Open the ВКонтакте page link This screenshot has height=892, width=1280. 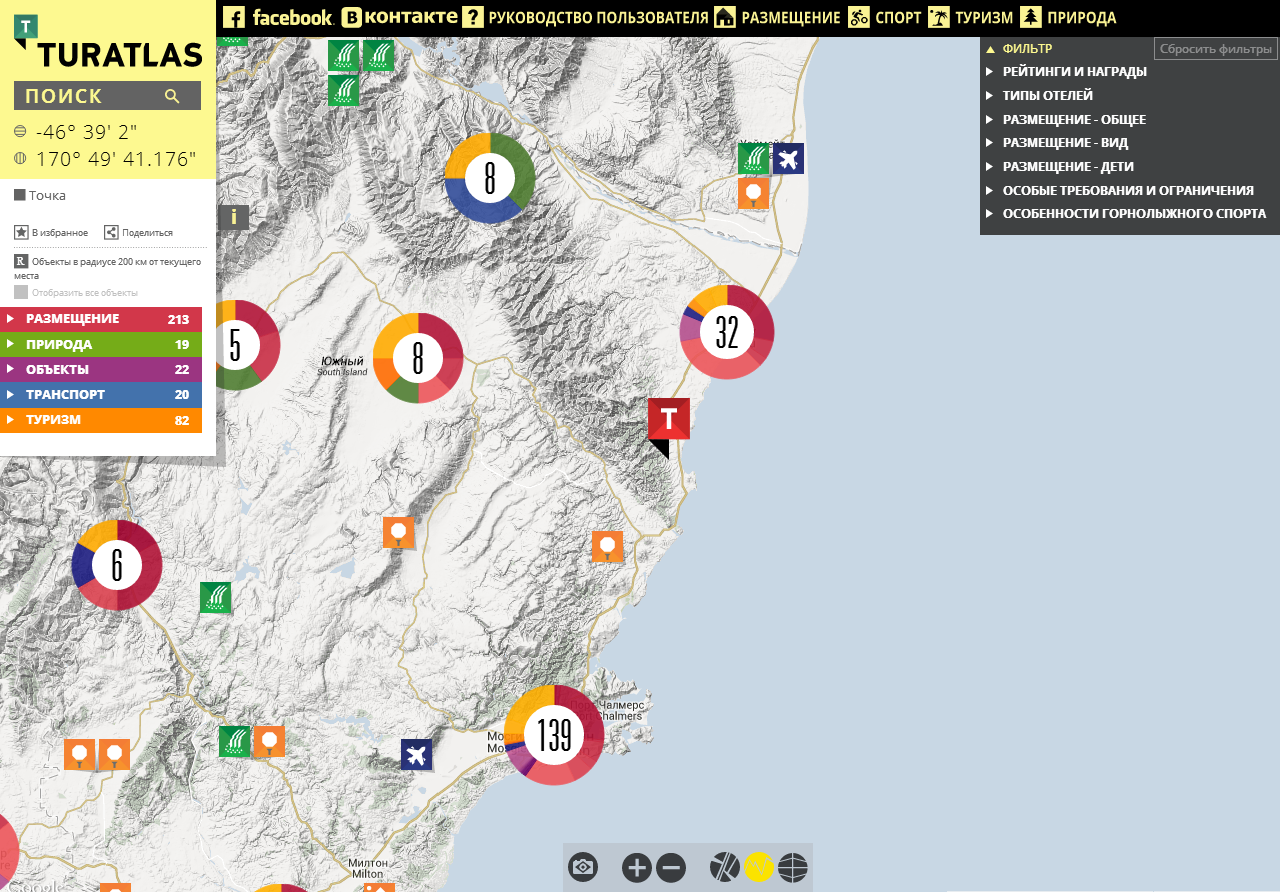[x=399, y=17]
